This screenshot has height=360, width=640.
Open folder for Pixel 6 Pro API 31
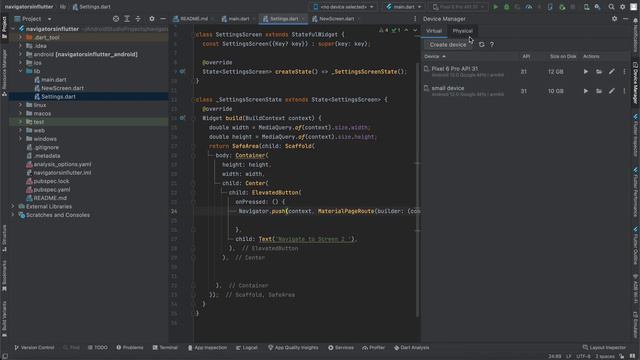click(x=599, y=71)
